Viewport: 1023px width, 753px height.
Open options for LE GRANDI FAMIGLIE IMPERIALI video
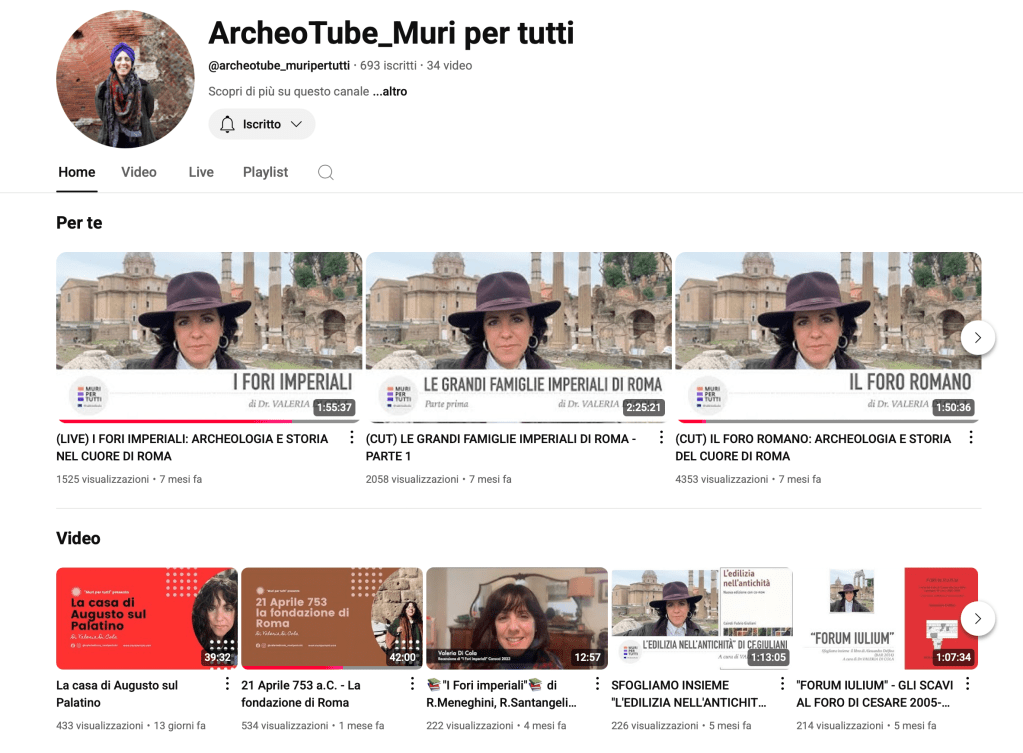[661, 438]
